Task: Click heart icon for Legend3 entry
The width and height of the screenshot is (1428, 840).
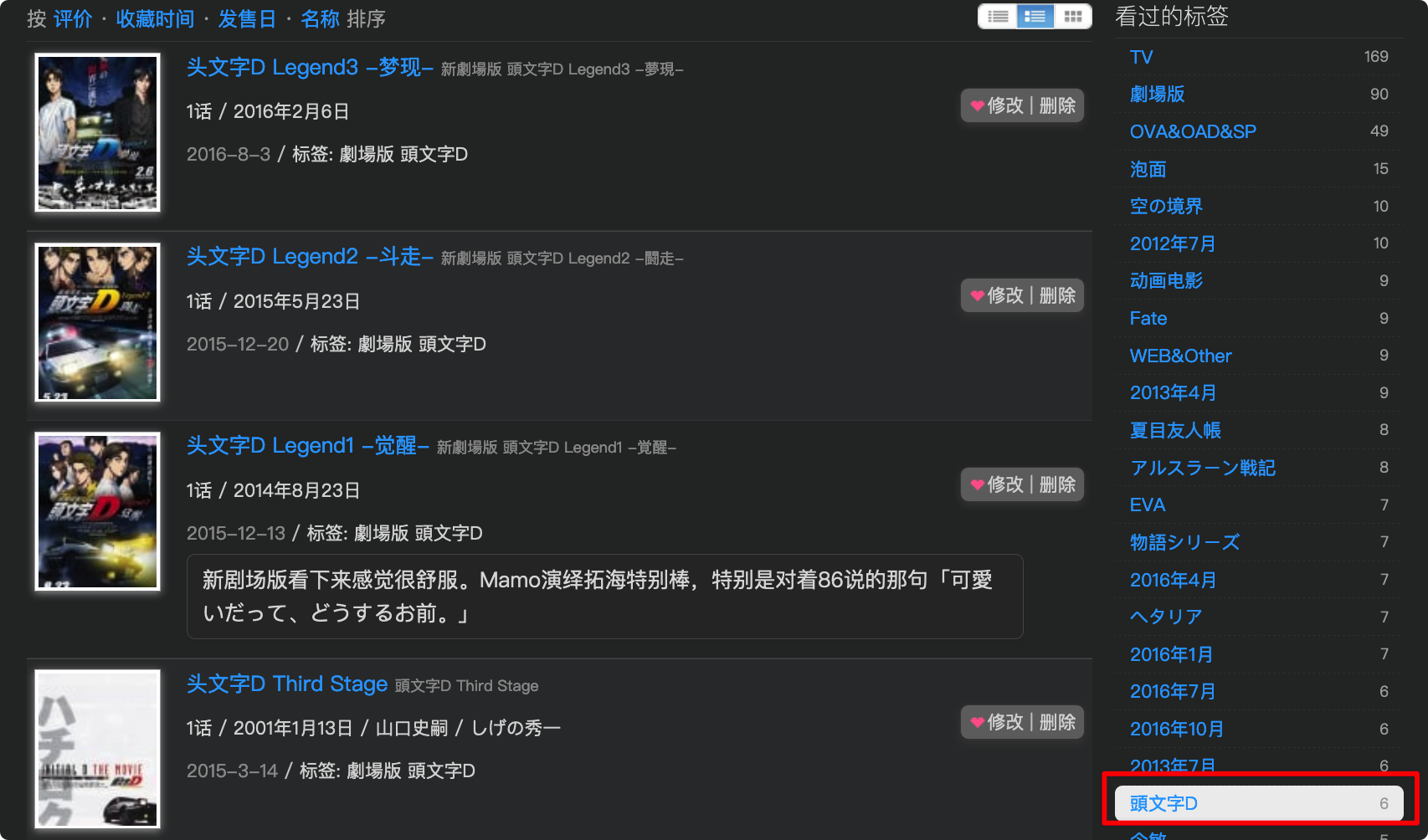Action: coord(977,105)
